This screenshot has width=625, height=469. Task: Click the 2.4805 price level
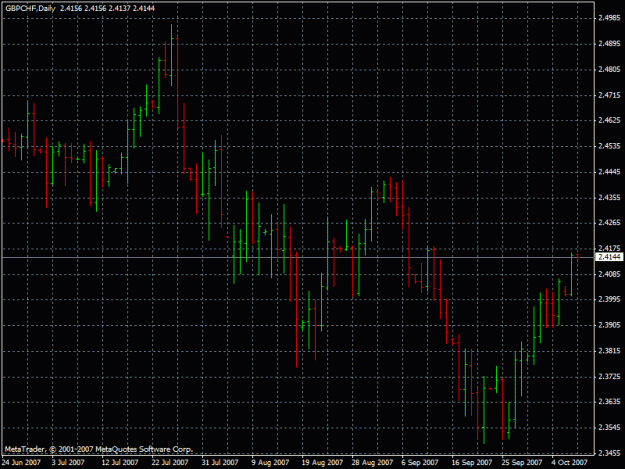(x=609, y=69)
